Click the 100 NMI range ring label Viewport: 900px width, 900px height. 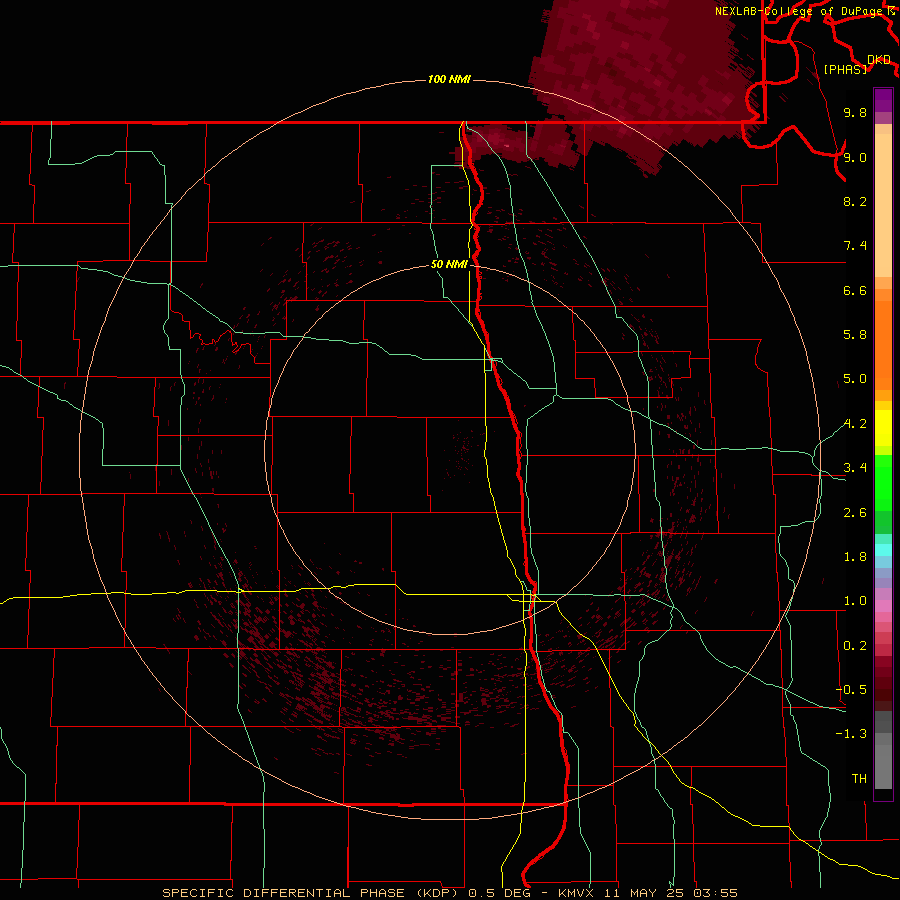click(x=449, y=79)
